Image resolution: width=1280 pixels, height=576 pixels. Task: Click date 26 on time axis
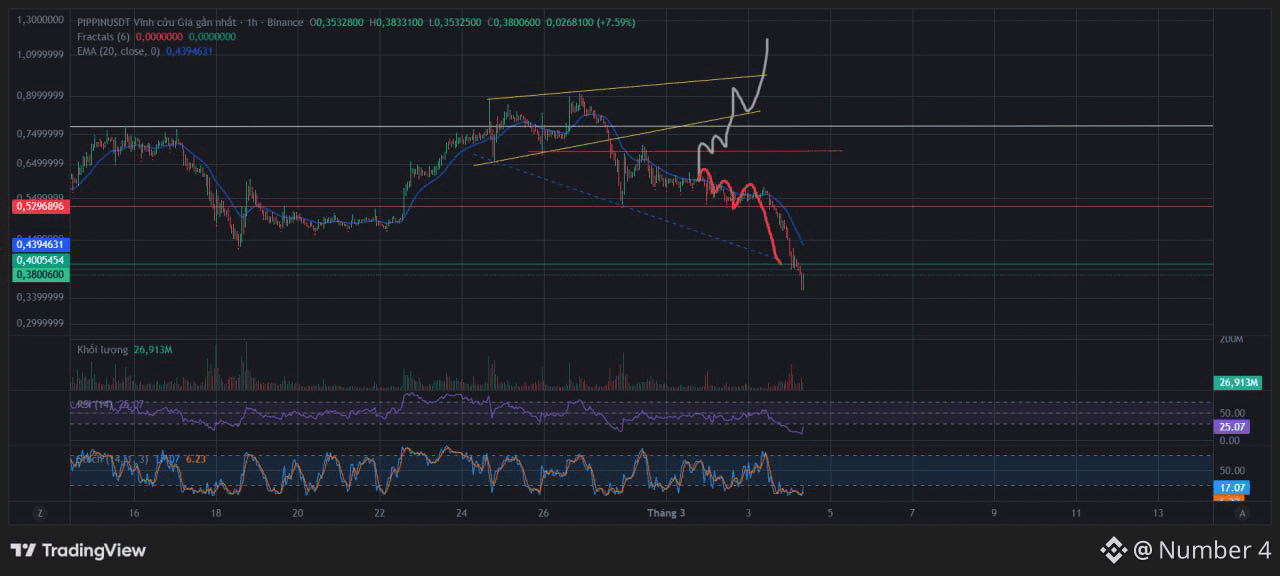(543, 513)
